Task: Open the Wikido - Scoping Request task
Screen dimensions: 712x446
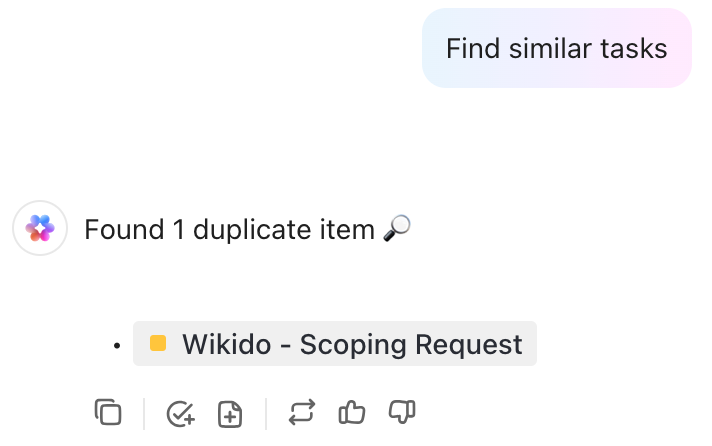Action: (x=335, y=343)
